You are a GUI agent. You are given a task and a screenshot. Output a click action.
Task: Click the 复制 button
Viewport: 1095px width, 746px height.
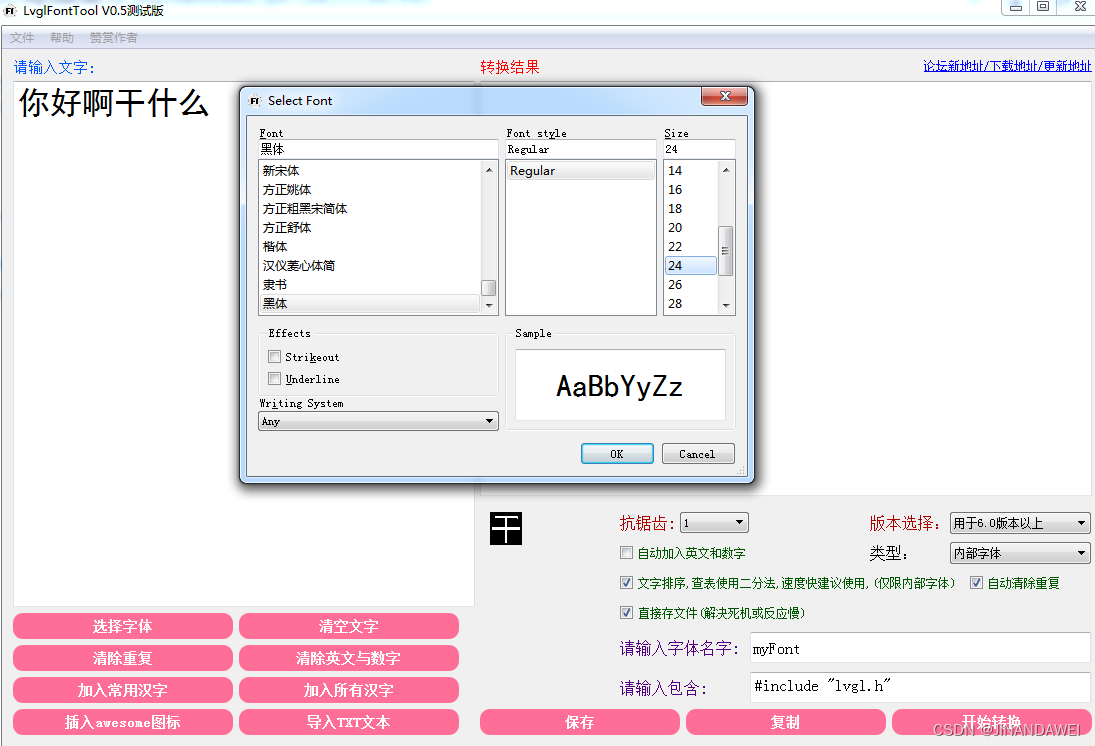coord(786,722)
